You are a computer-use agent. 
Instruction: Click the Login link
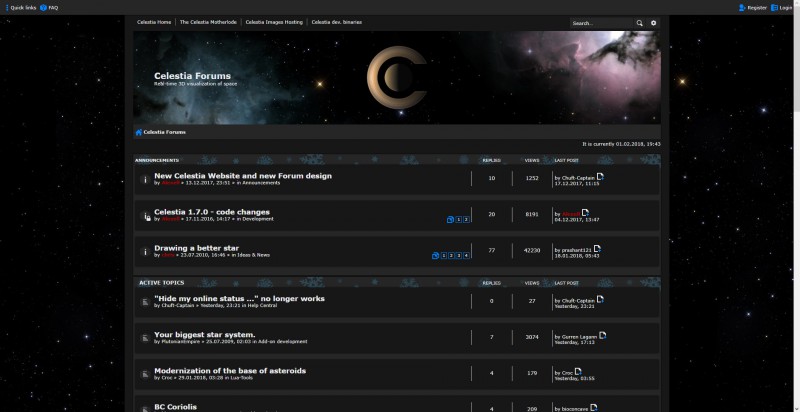[782, 8]
